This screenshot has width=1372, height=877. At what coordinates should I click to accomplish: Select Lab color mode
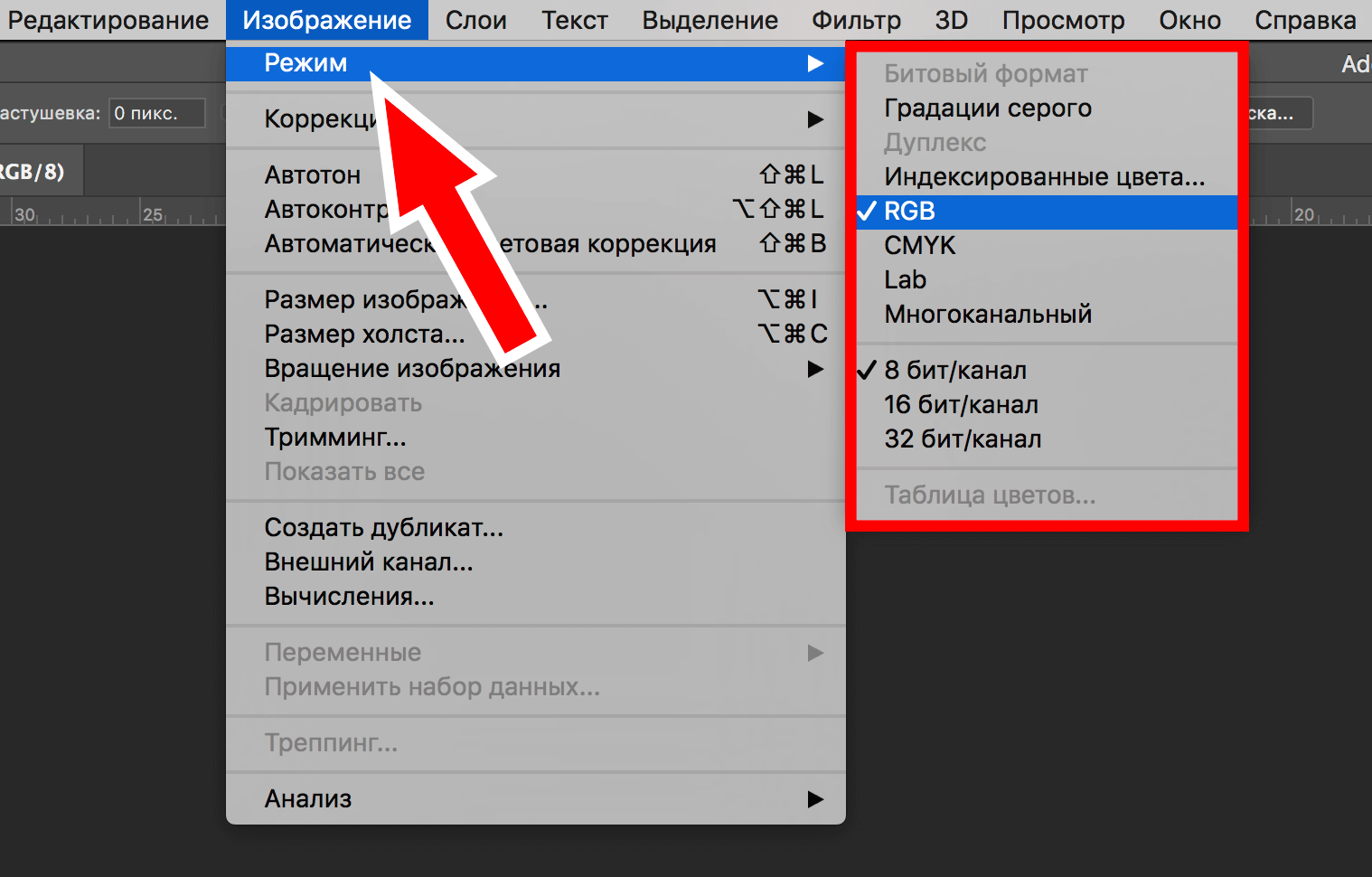(x=905, y=280)
